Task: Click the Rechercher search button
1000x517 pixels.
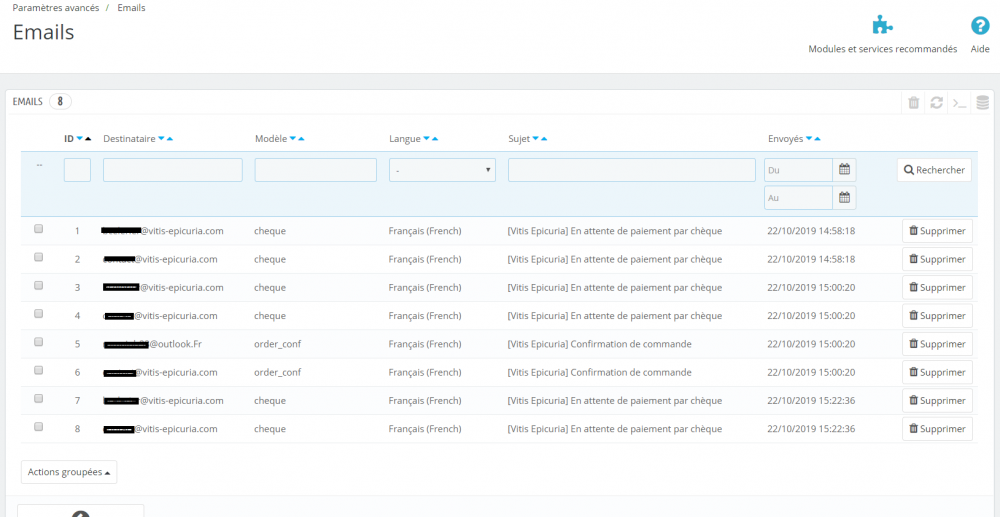Action: tap(934, 170)
